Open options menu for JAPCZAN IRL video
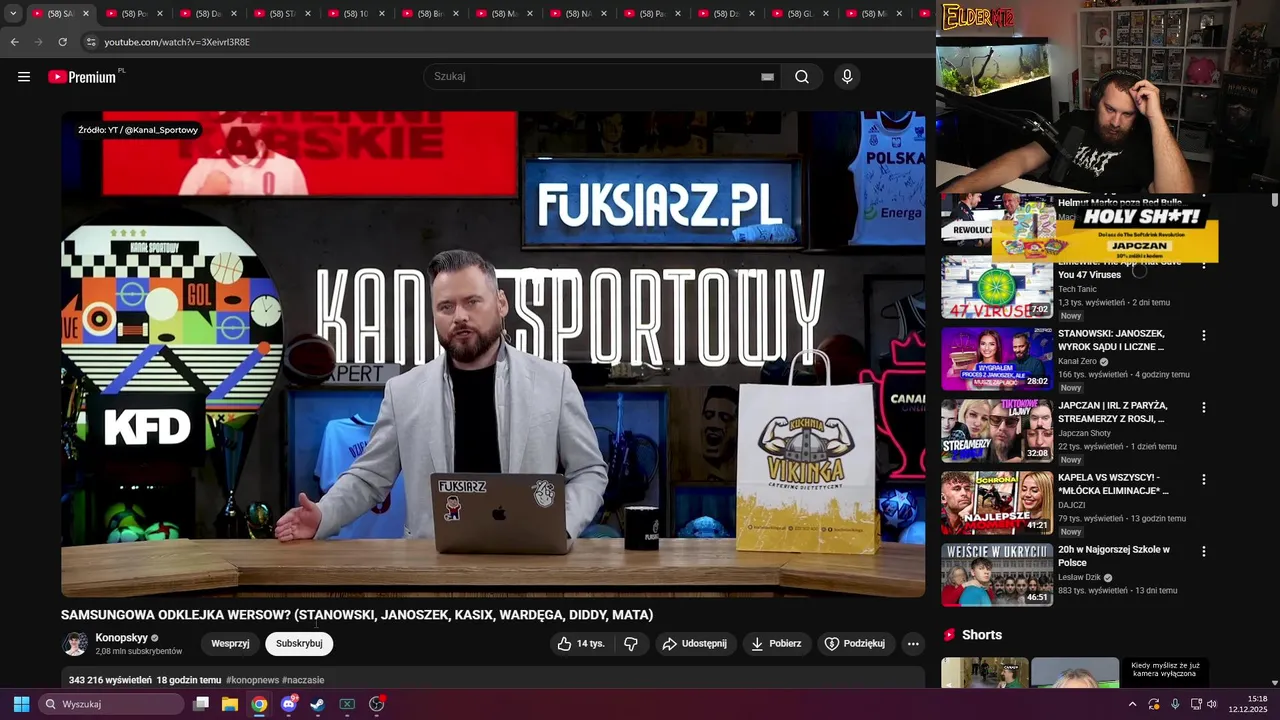 (x=1204, y=408)
